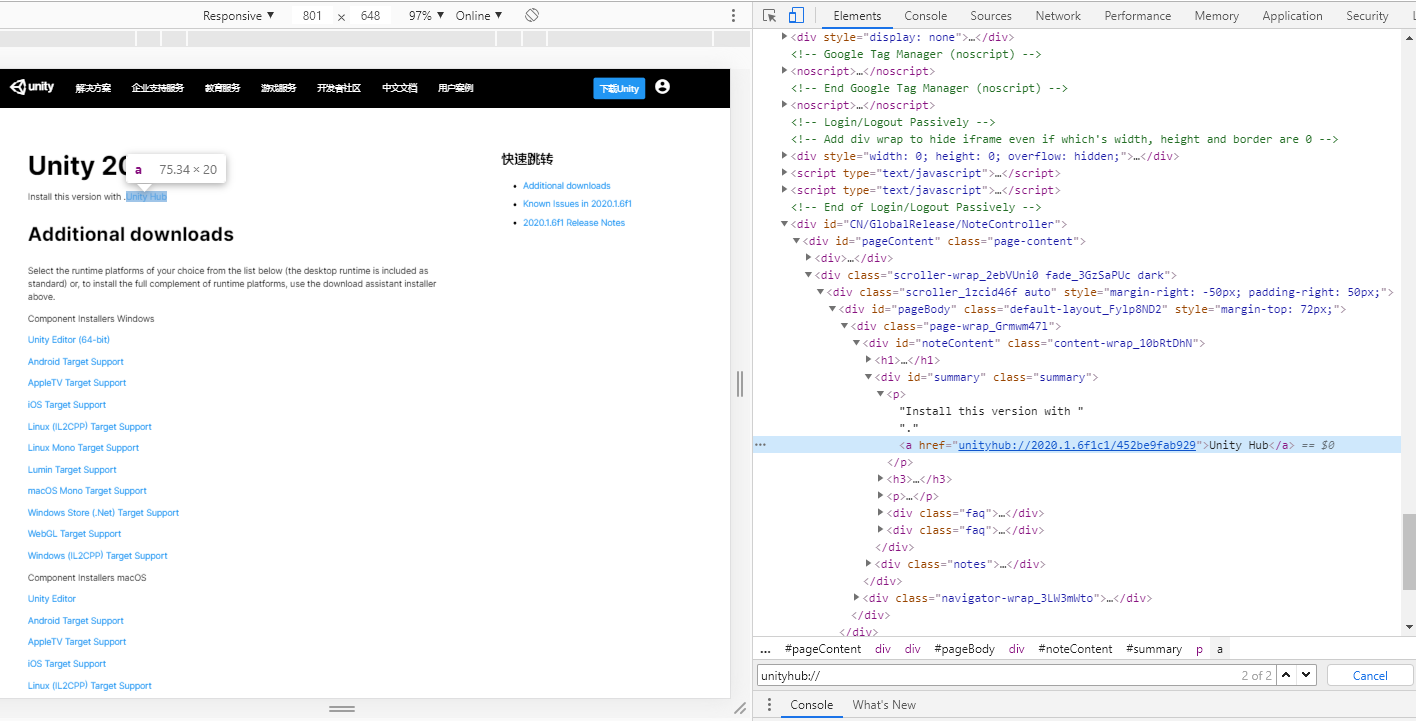Image resolution: width=1416 pixels, height=721 pixels.
Task: Open 解决方案 menu on Unity navbar
Action: click(x=93, y=88)
